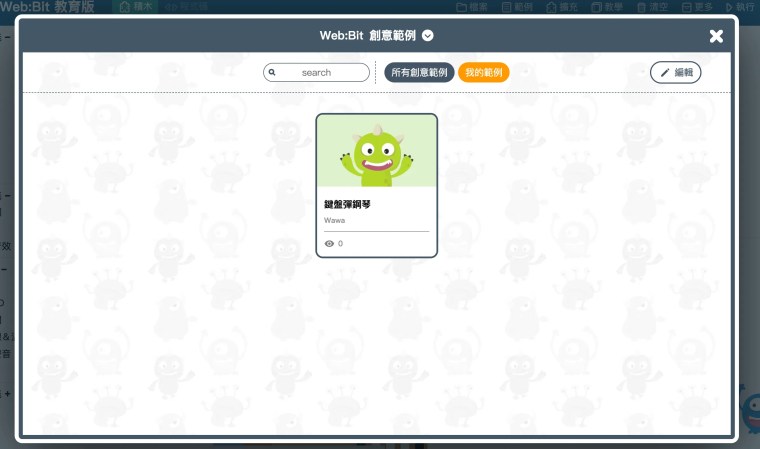Expand the Web:Bit 創意範例 title dropdown arrow
Screen dimensions: 760x449
pos(428,35)
